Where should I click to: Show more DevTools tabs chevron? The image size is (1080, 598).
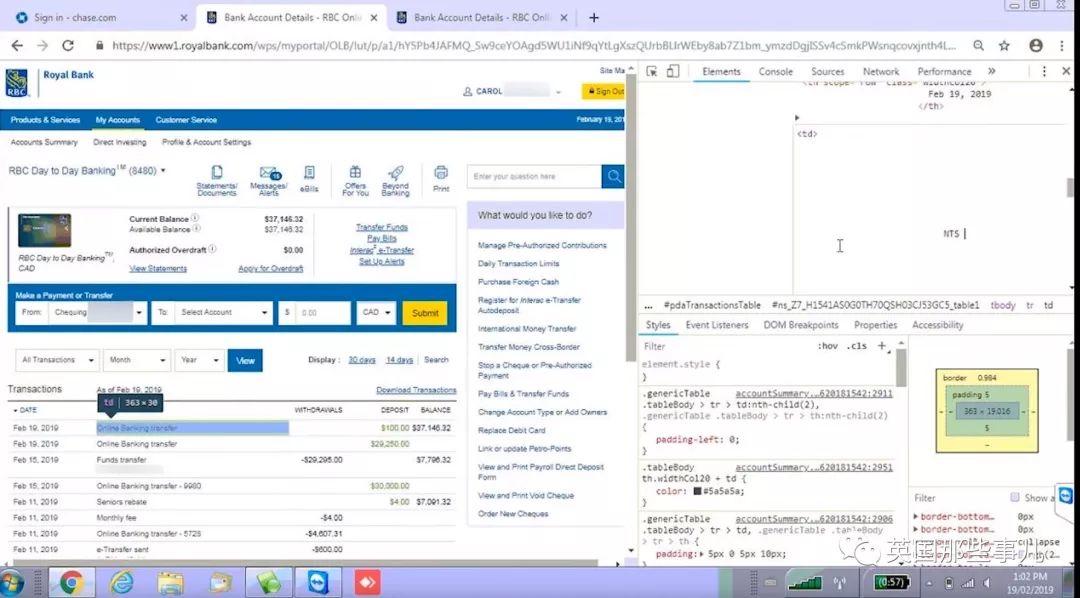pos(992,72)
